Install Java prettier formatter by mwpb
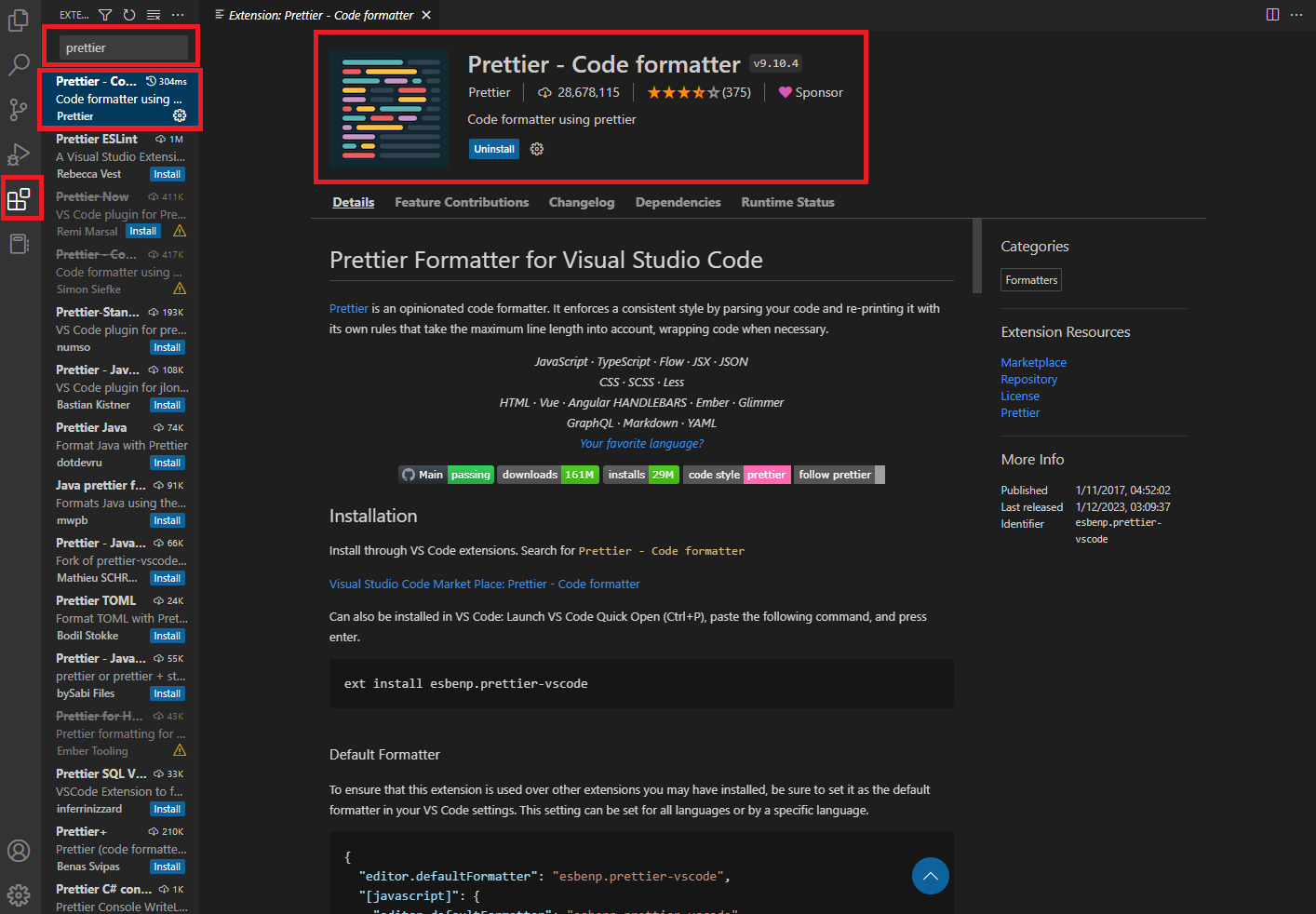1316x914 pixels. point(168,520)
